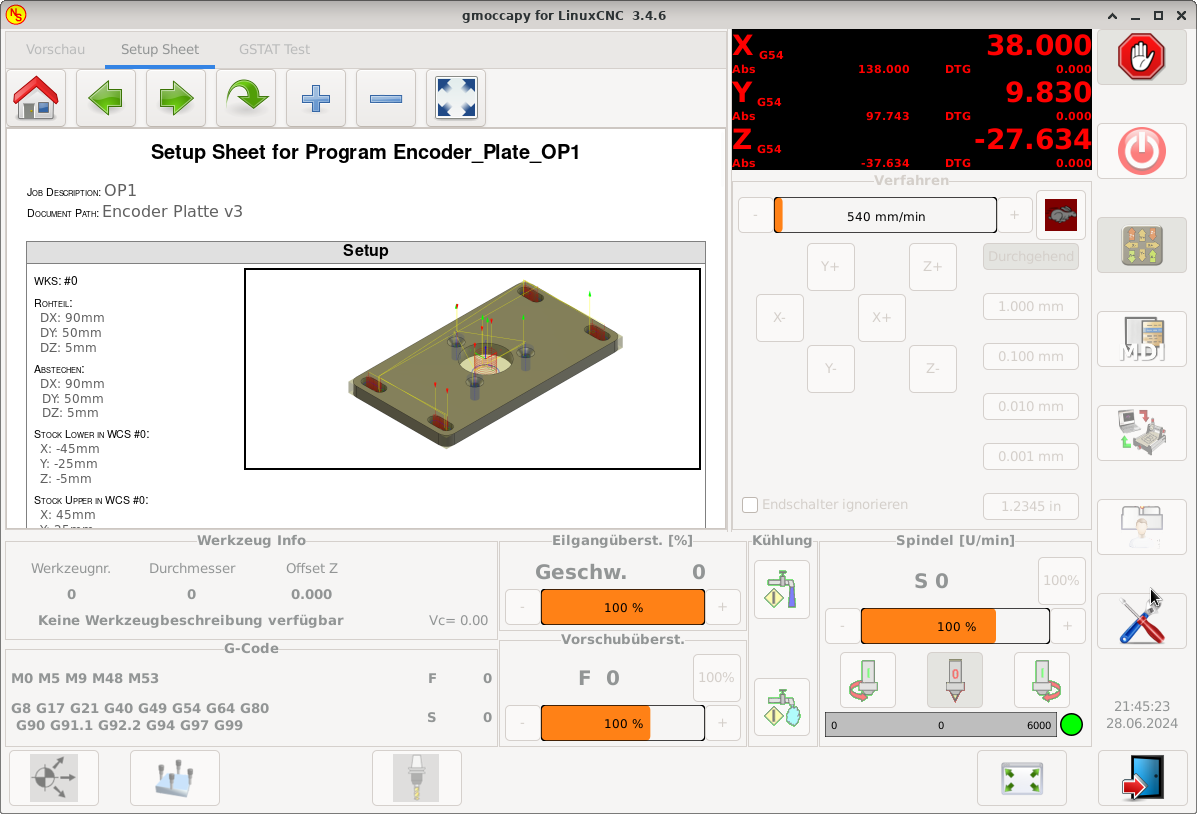Decrease feed override with the minus button

pyautogui.click(x=522, y=723)
